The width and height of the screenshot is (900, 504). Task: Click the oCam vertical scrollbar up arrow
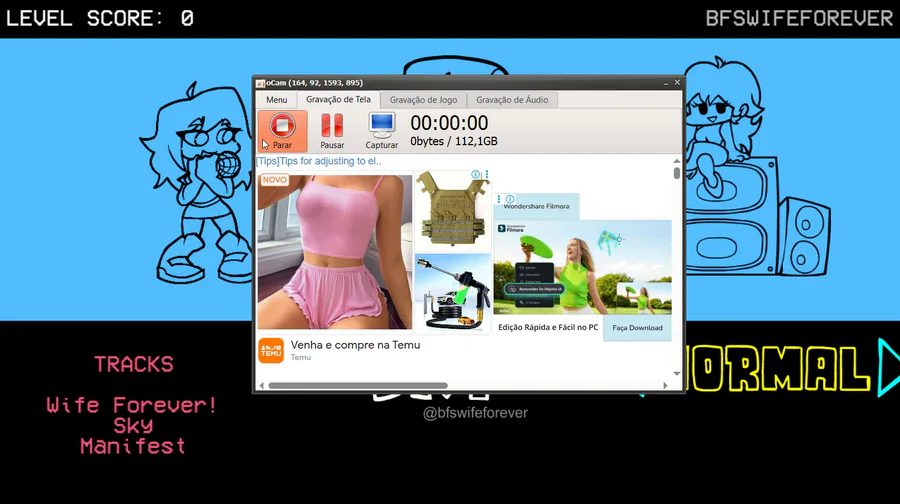coord(677,161)
